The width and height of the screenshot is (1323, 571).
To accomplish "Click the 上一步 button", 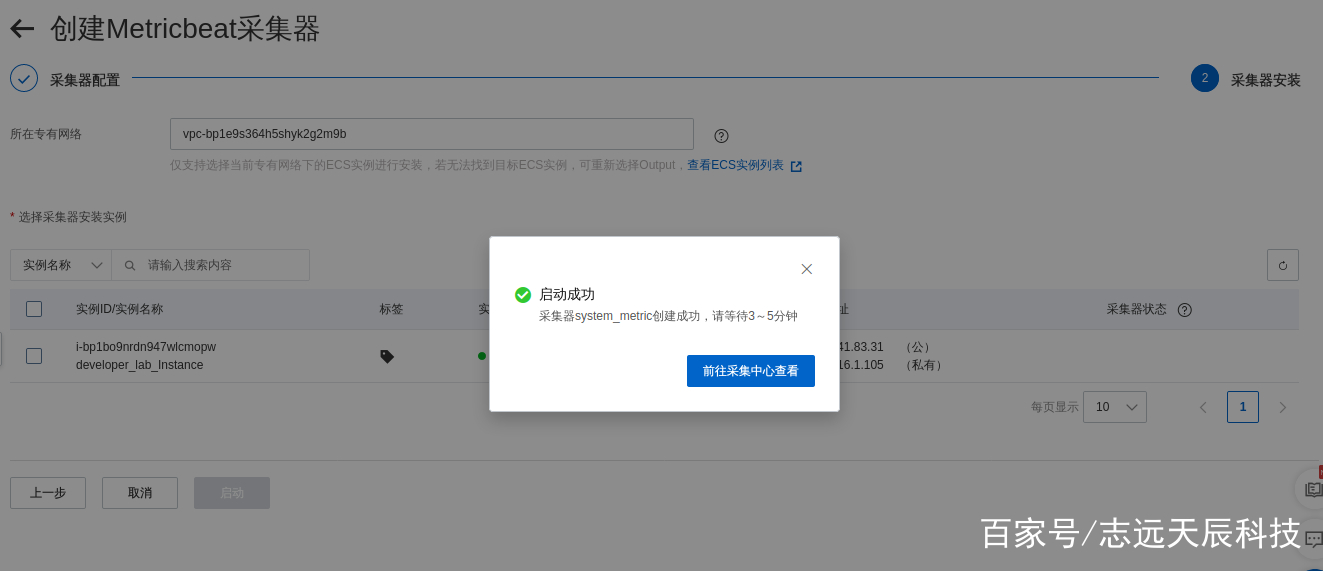I will pyautogui.click(x=48, y=493).
